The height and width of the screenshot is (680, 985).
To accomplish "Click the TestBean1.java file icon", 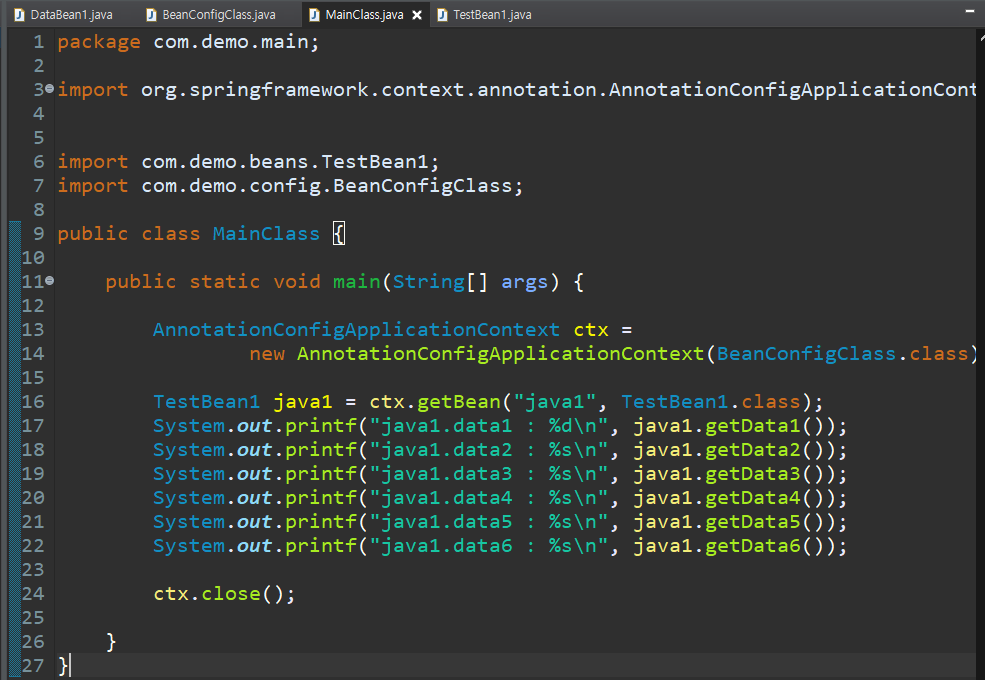I will click(x=442, y=15).
